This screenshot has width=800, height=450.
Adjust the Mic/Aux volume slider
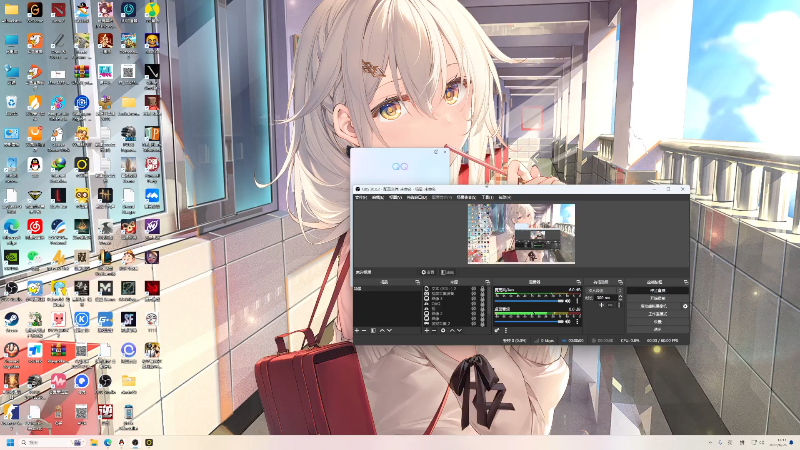pos(529,301)
